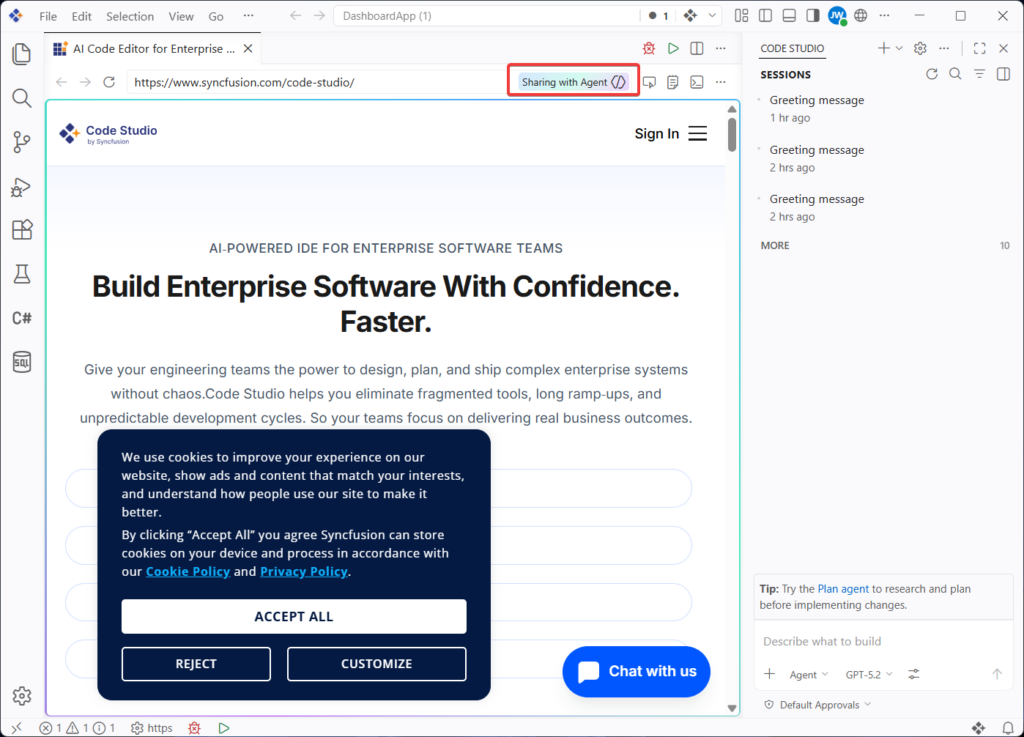Toggle the bottom panel layout
The height and width of the screenshot is (737, 1024).
(x=789, y=16)
